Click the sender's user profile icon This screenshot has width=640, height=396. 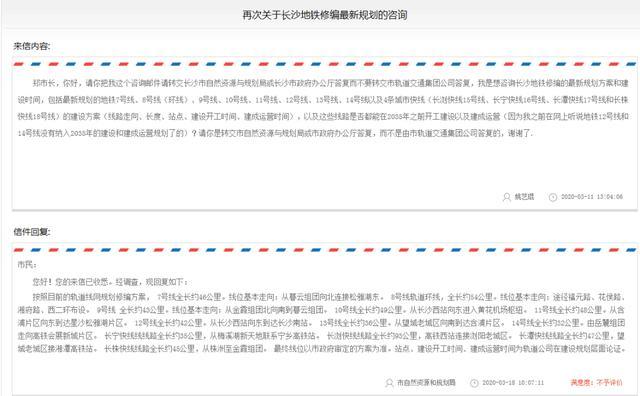click(507, 197)
